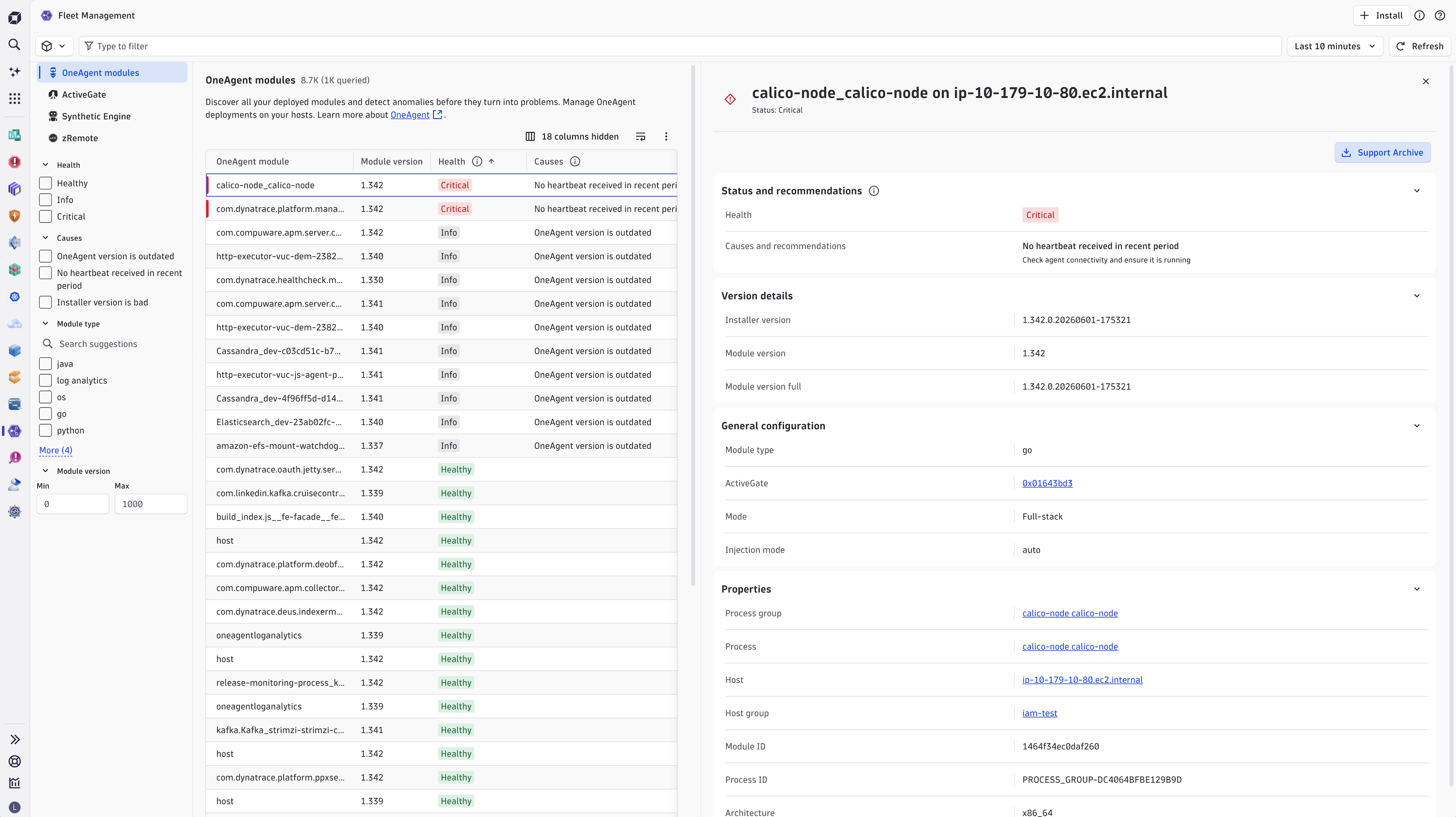The height and width of the screenshot is (817, 1456).
Task: Switch to ActiveGate navigation item
Action: [113, 94]
